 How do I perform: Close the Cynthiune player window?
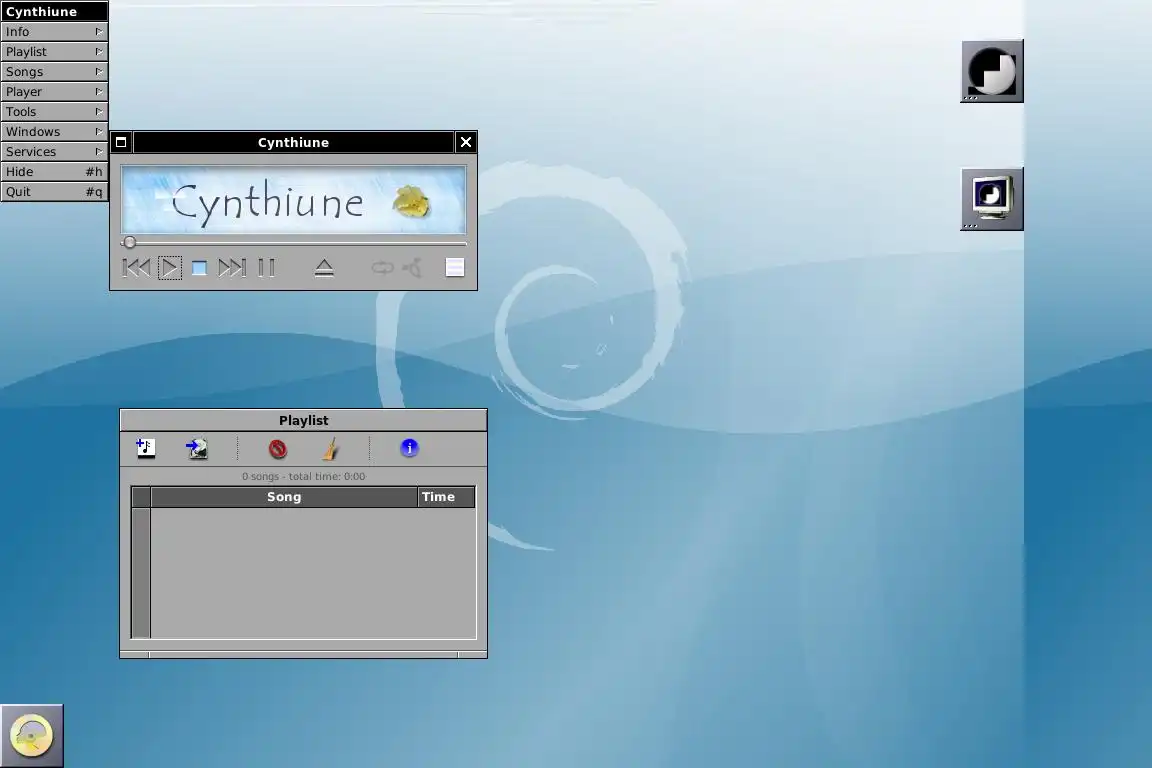click(466, 142)
